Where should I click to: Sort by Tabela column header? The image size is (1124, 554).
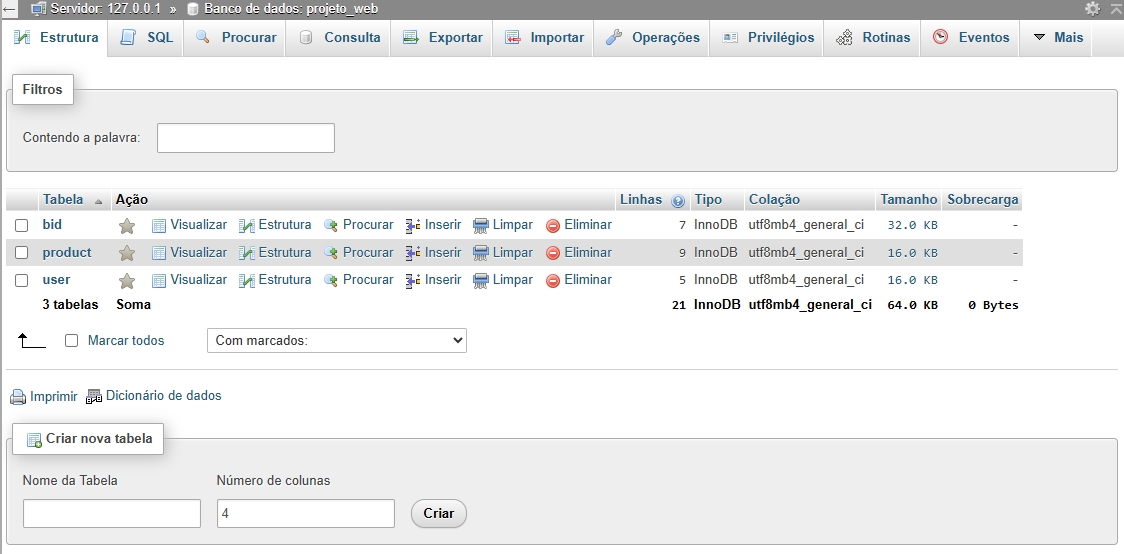(x=63, y=200)
